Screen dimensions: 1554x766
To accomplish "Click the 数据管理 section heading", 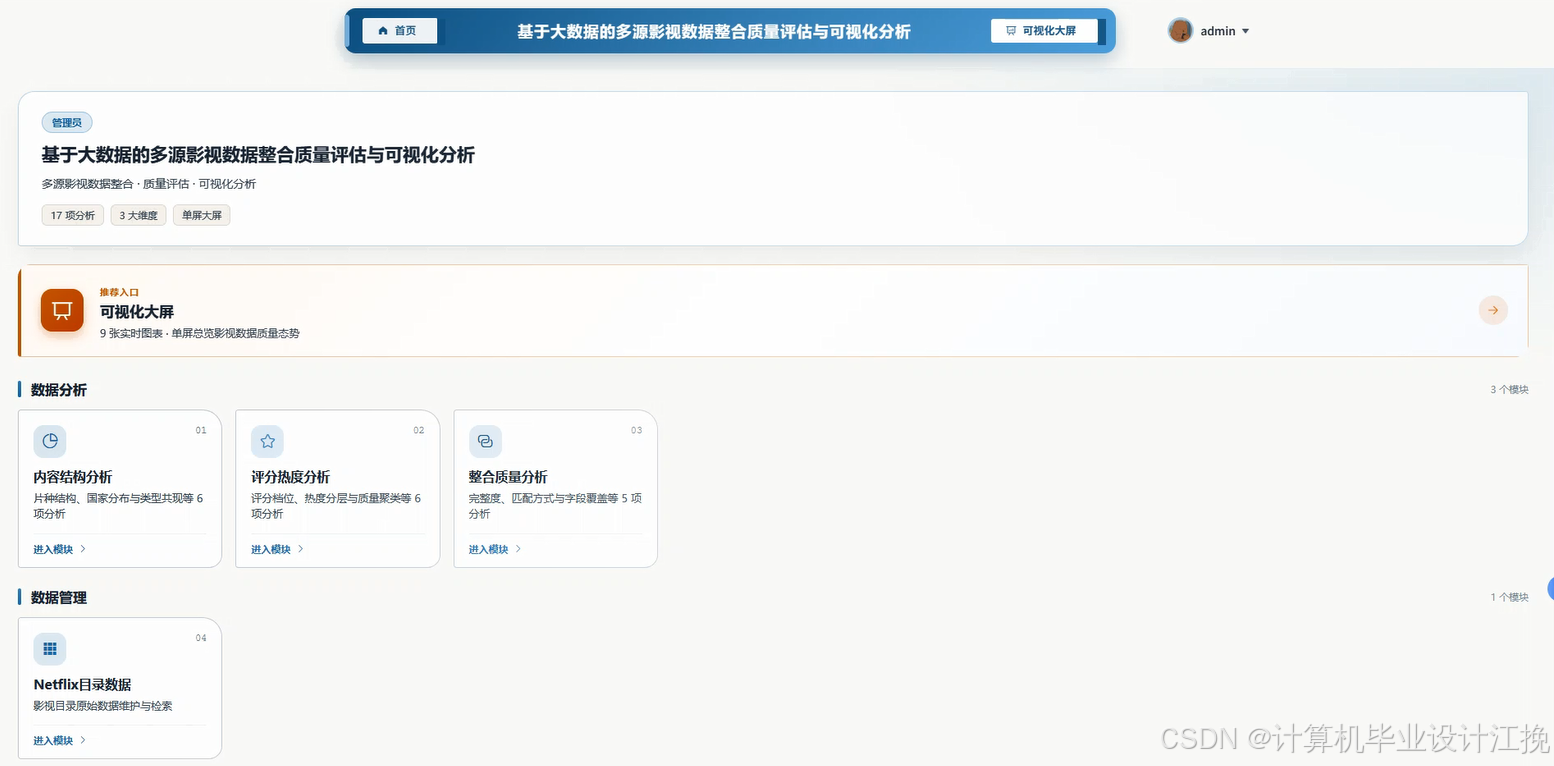I will (59, 598).
